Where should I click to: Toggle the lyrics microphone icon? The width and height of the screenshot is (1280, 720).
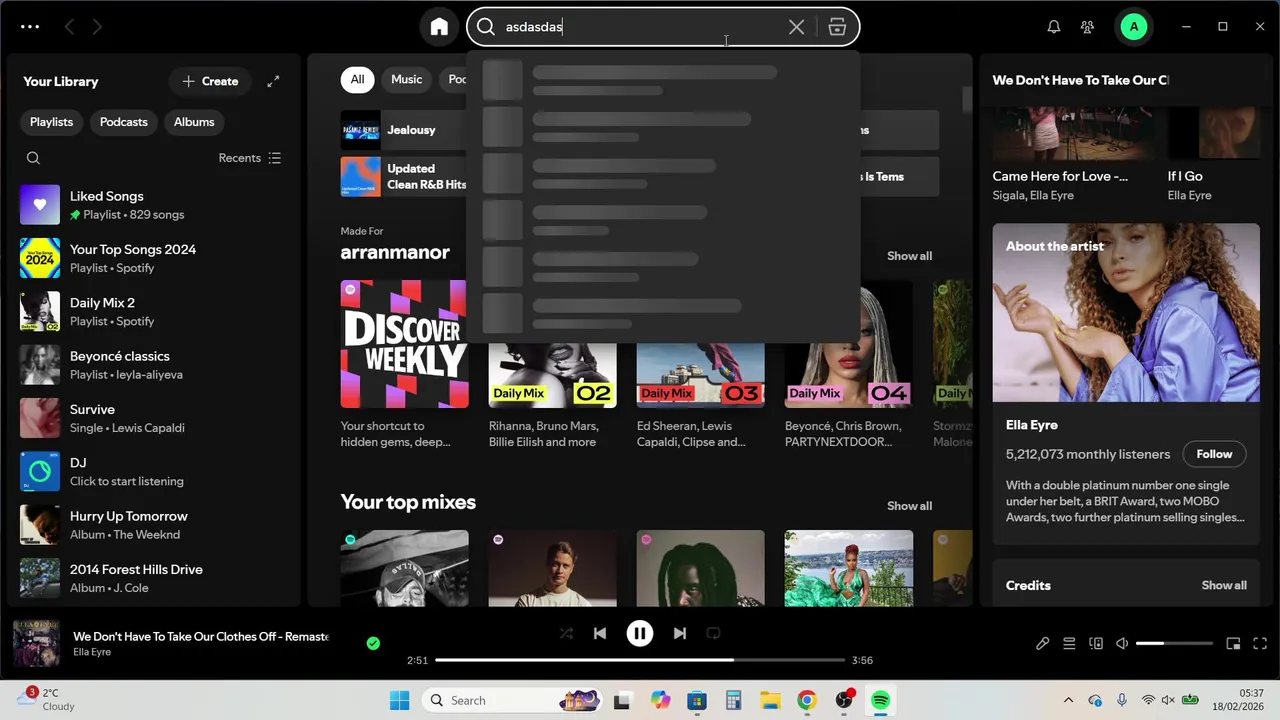[x=1042, y=644]
